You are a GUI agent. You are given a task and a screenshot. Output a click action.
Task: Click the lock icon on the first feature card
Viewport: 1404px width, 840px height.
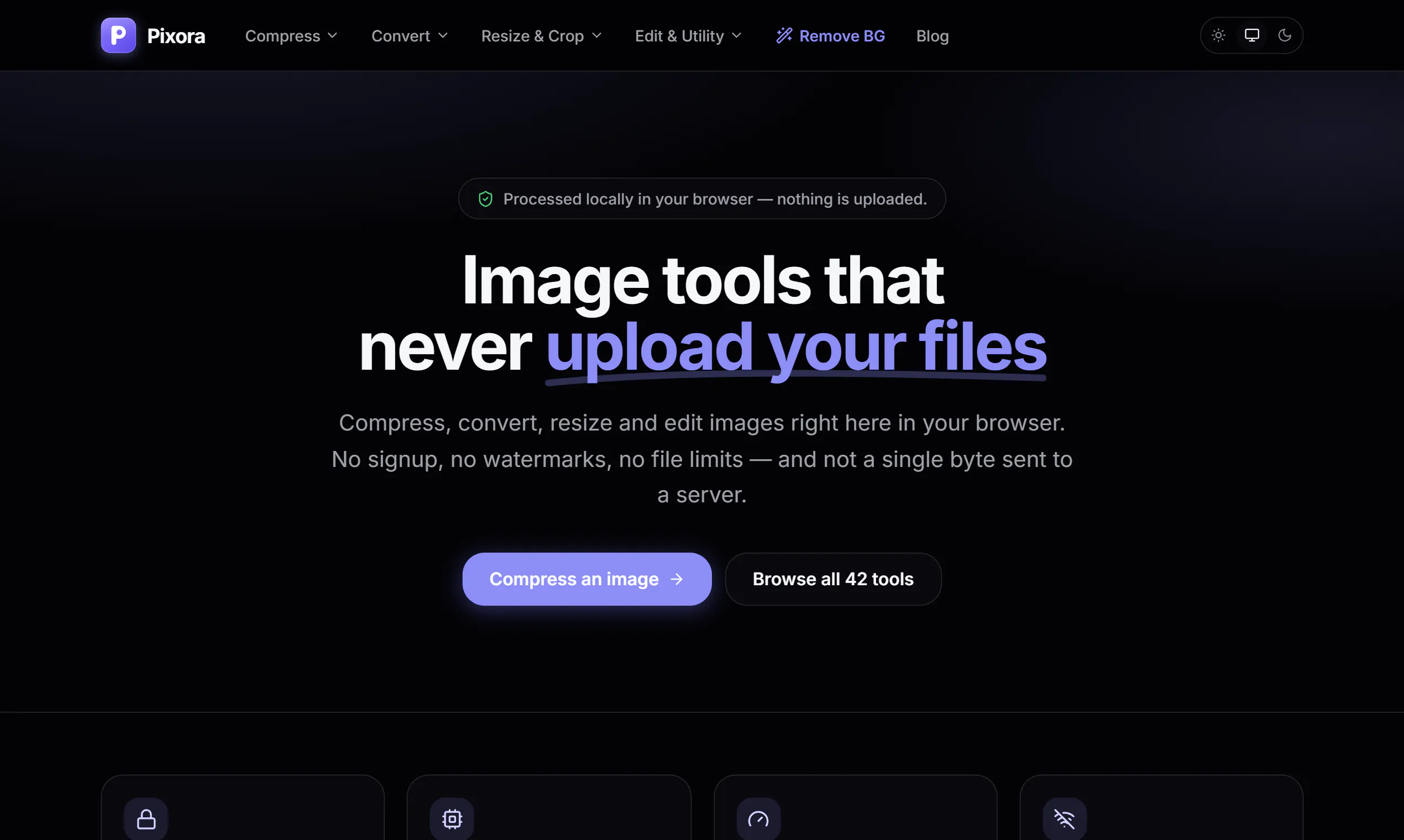[146, 818]
